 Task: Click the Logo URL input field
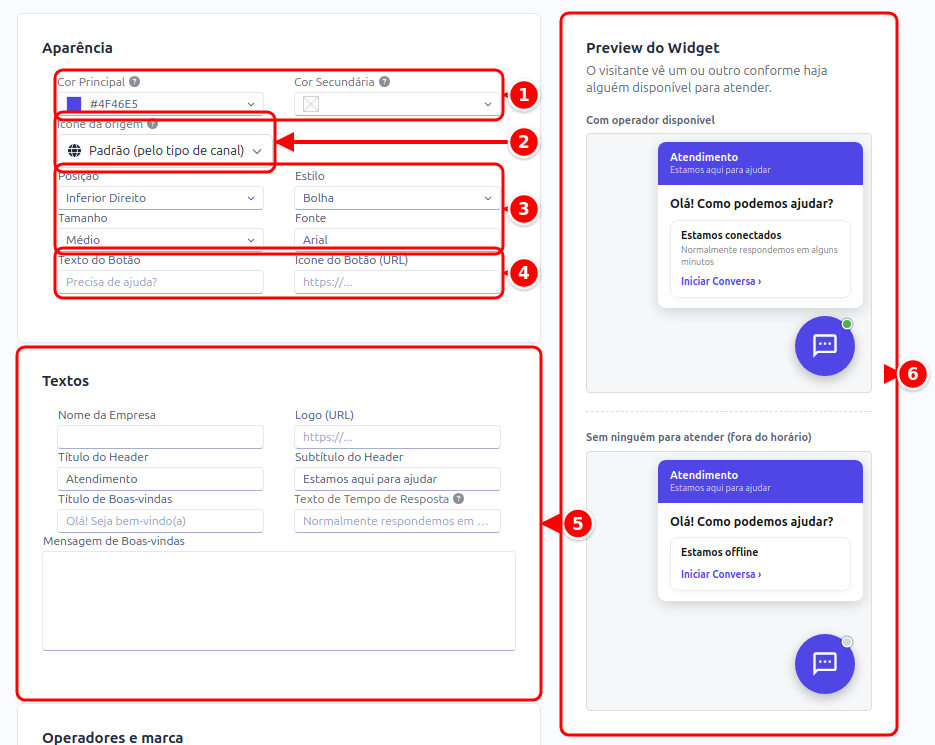(397, 437)
